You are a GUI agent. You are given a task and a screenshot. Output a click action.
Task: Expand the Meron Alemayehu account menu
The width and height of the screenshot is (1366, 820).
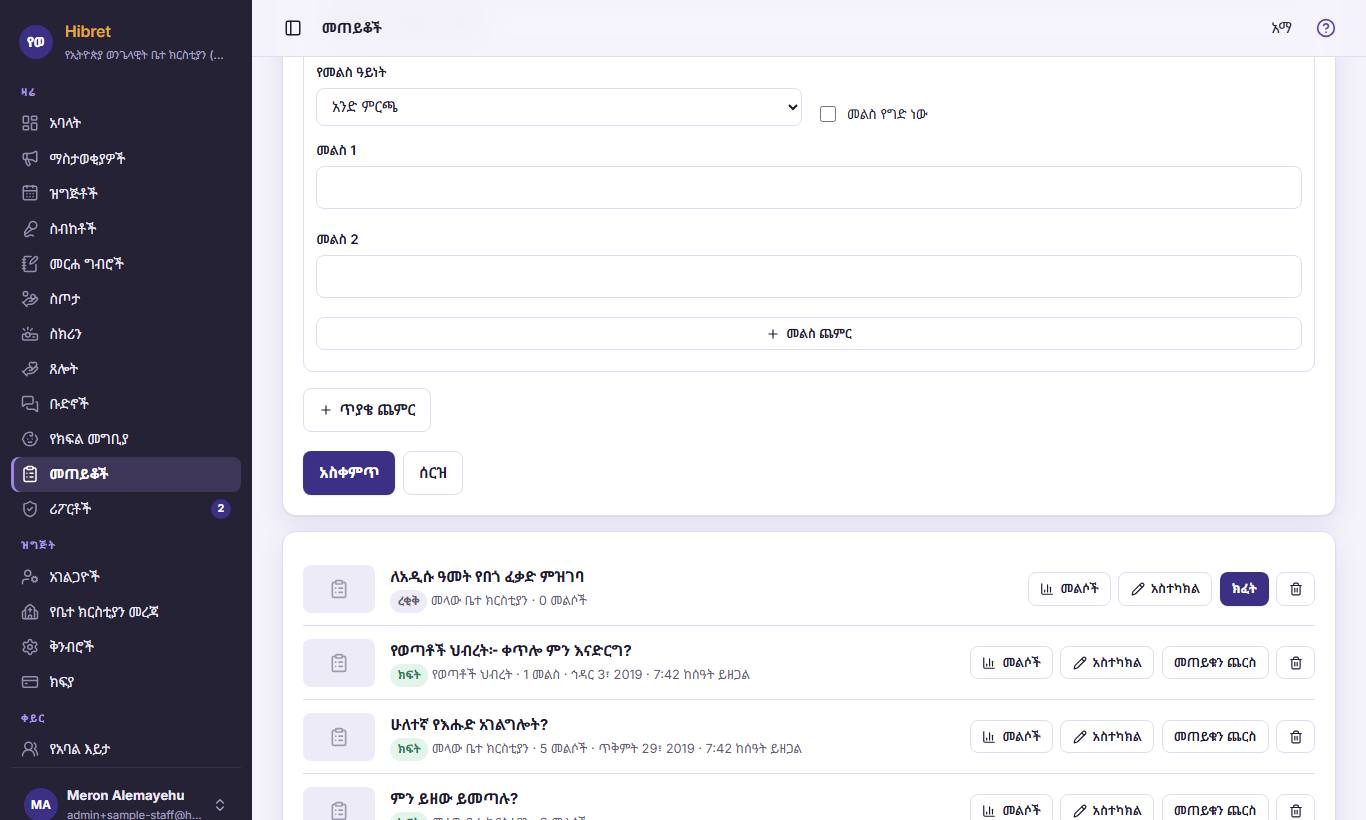[126, 803]
